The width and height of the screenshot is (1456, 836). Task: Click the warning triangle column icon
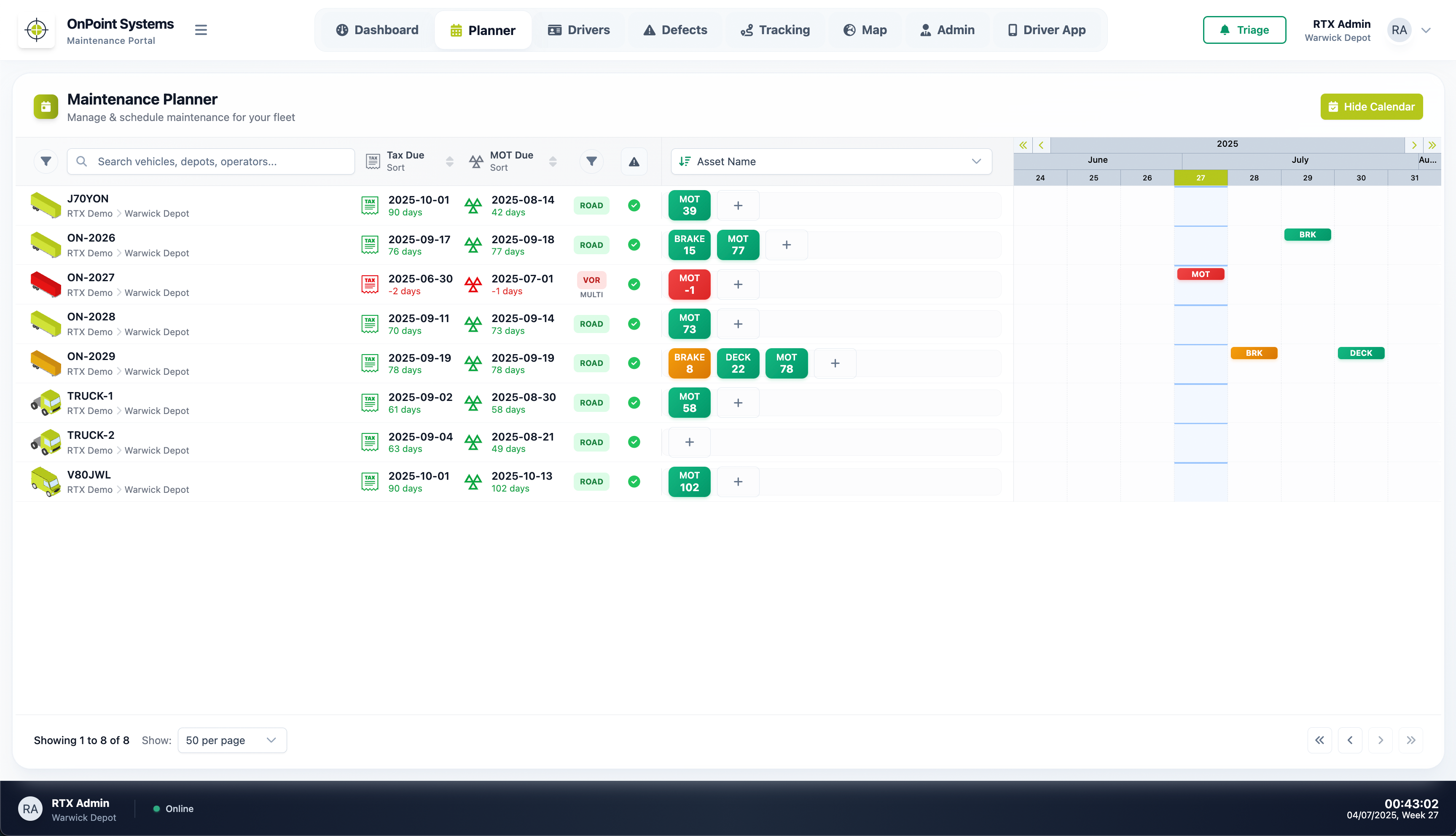click(x=634, y=162)
